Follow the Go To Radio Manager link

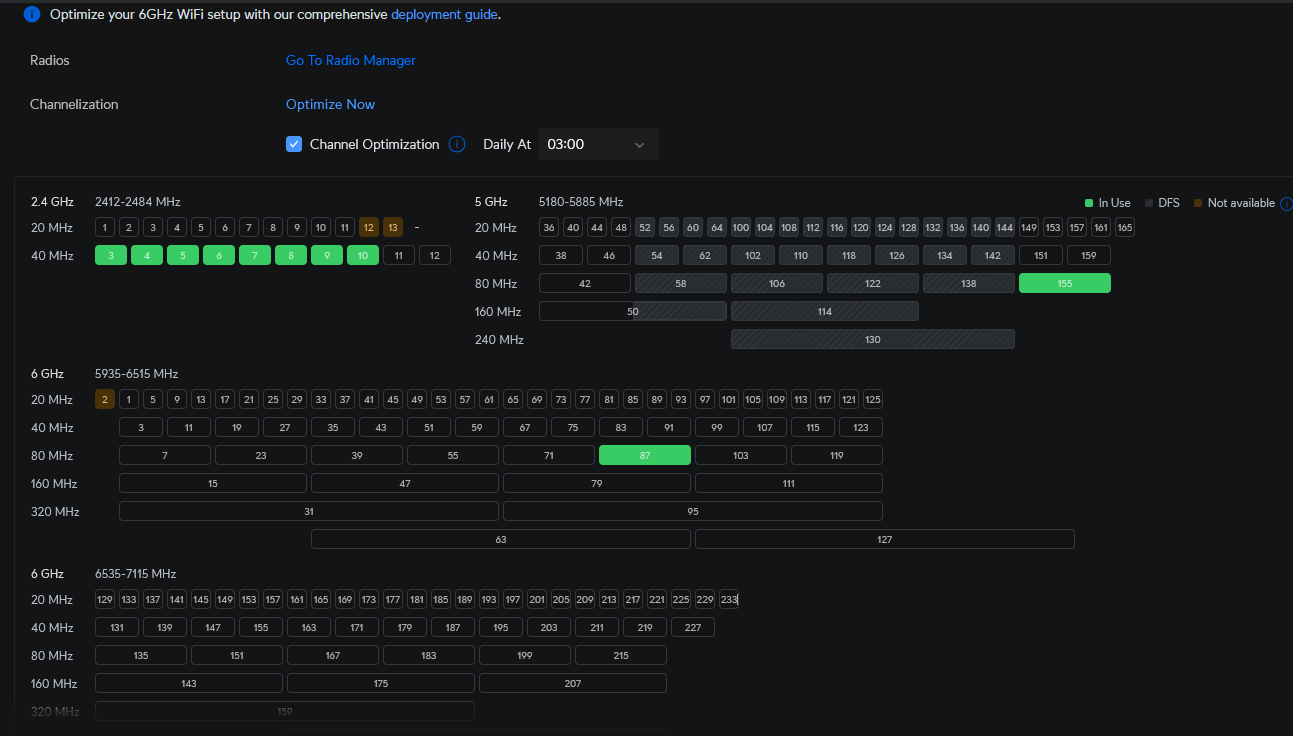(351, 60)
